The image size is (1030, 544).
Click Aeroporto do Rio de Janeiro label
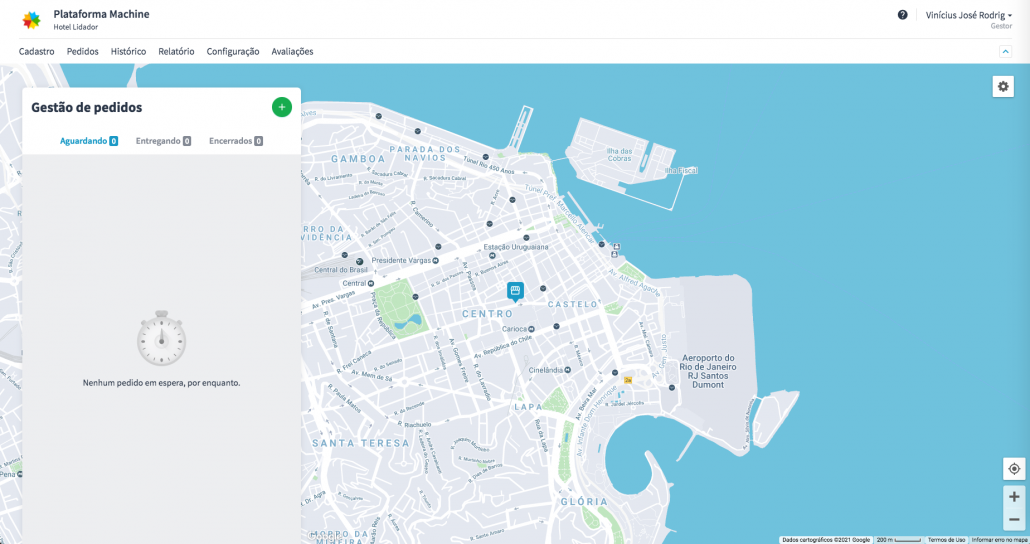click(707, 371)
